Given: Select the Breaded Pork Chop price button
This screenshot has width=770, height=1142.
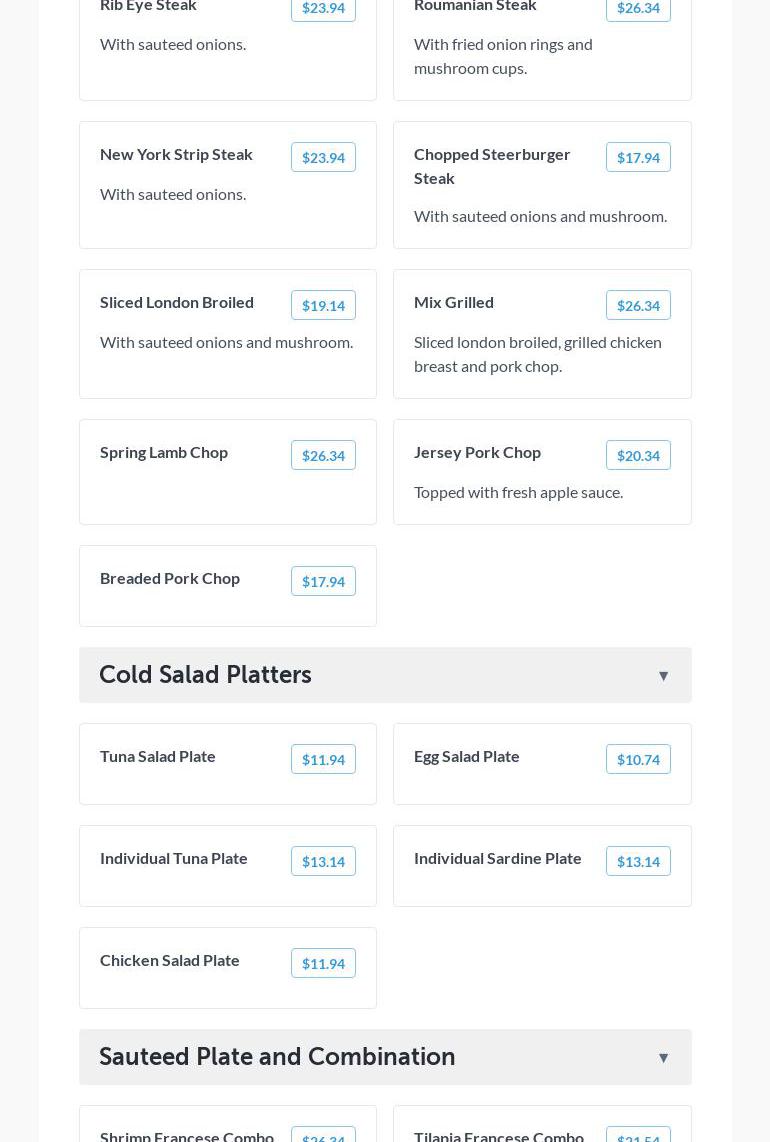Looking at the screenshot, I should pyautogui.click(x=323, y=582).
